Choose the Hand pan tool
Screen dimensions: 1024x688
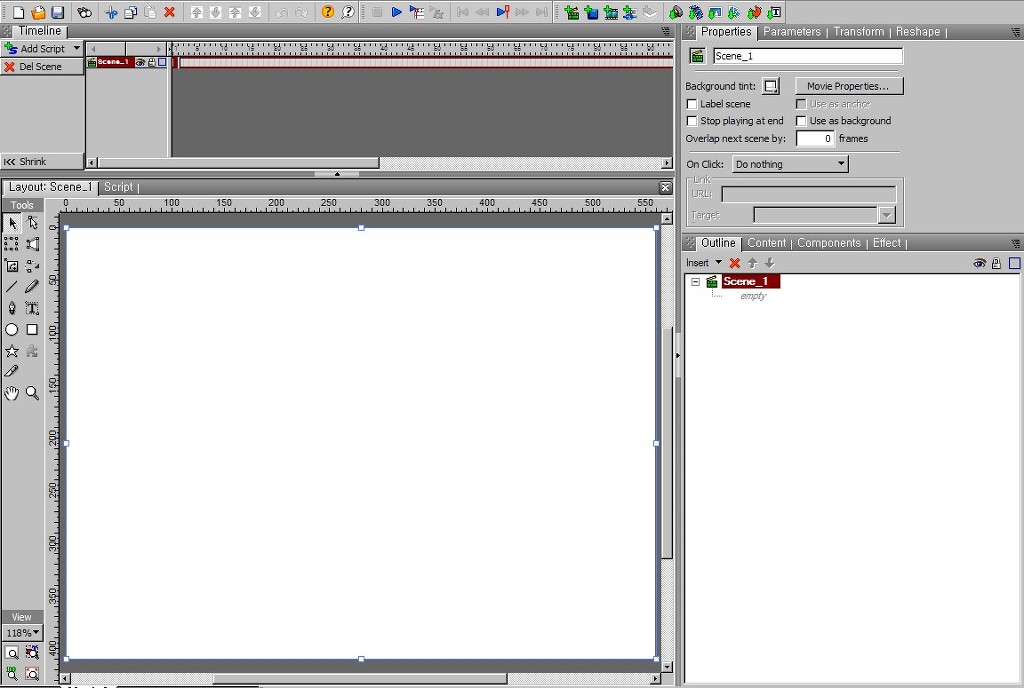click(x=12, y=393)
